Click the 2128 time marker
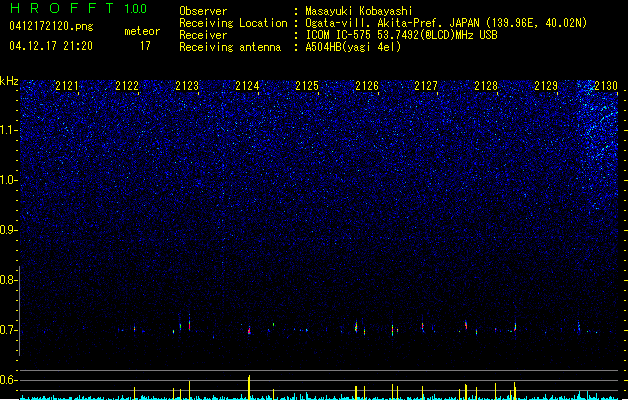This screenshot has width=629, height=400. click(486, 85)
